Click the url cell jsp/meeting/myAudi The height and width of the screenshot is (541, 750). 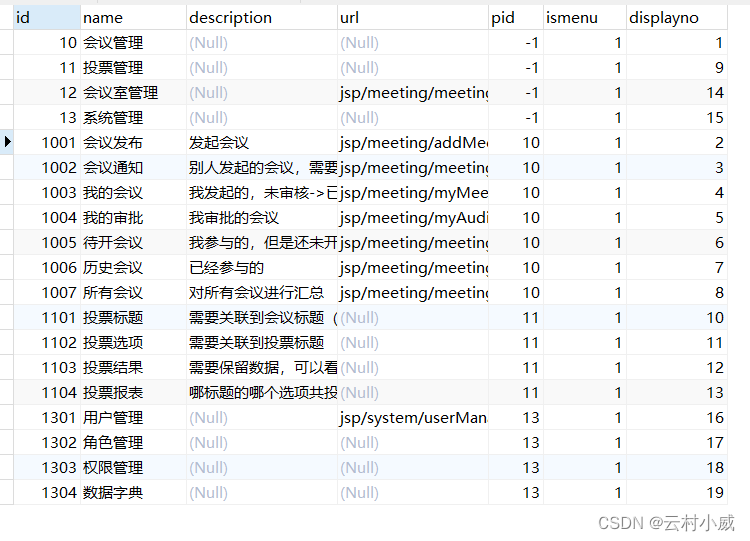point(413,217)
